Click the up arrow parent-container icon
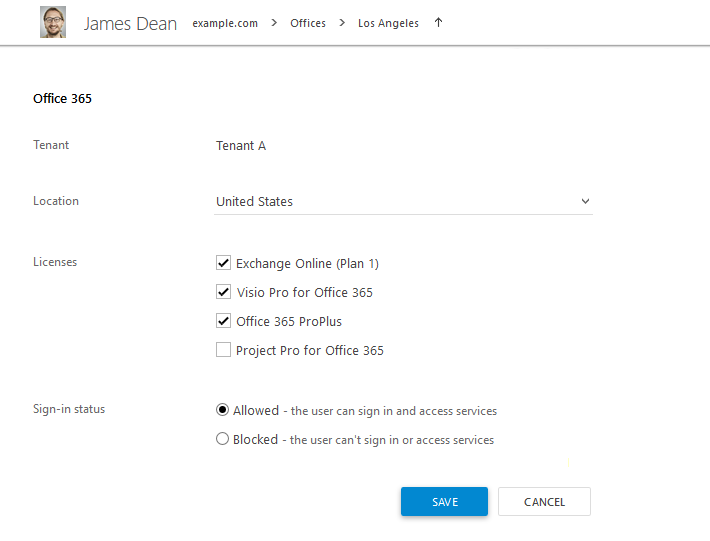710x541 pixels. click(438, 22)
